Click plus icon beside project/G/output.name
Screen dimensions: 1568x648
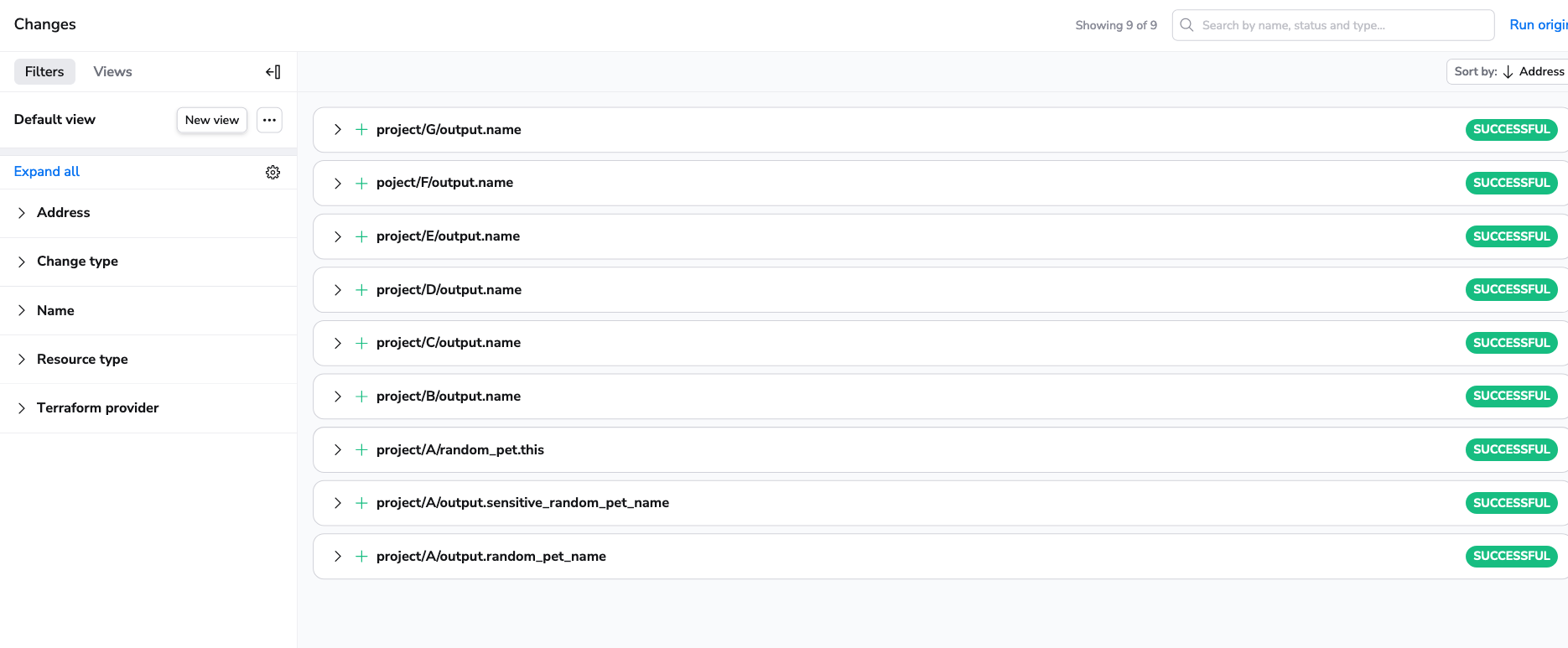point(361,130)
